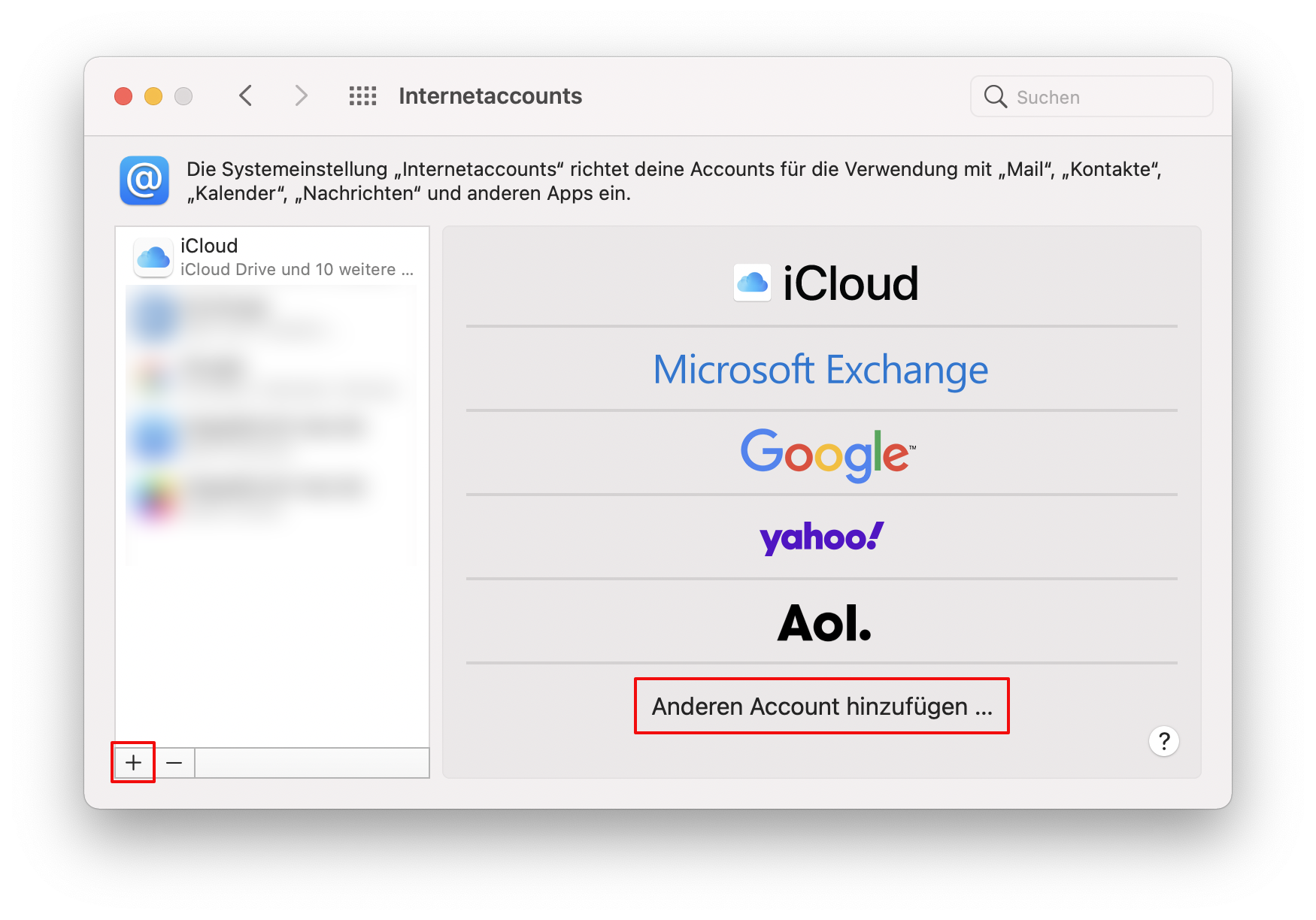The image size is (1316, 920).
Task: Click the Internetaccounts window title
Action: tap(490, 96)
